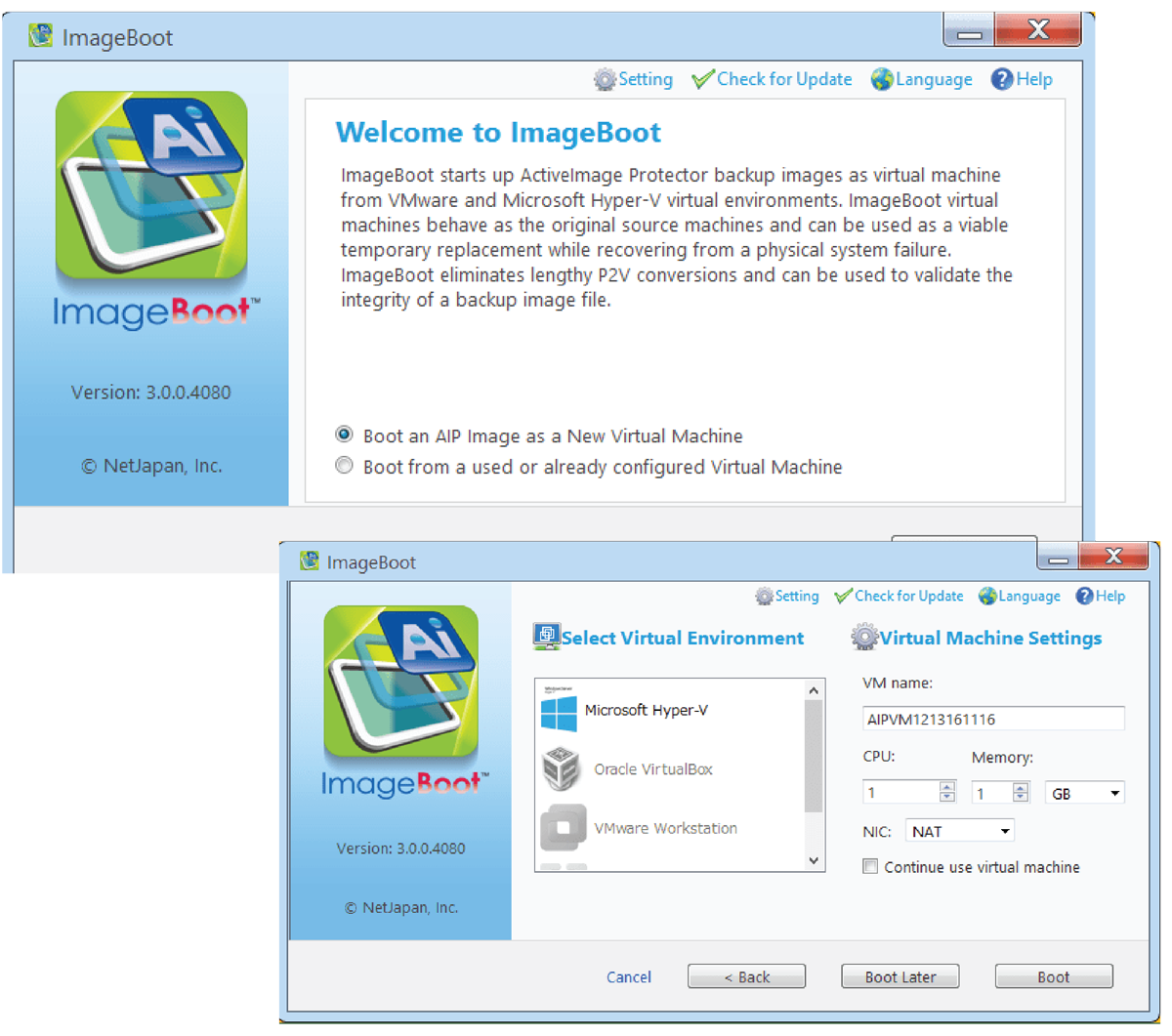
Task: Open the memory unit GB dropdown
Action: (1084, 792)
